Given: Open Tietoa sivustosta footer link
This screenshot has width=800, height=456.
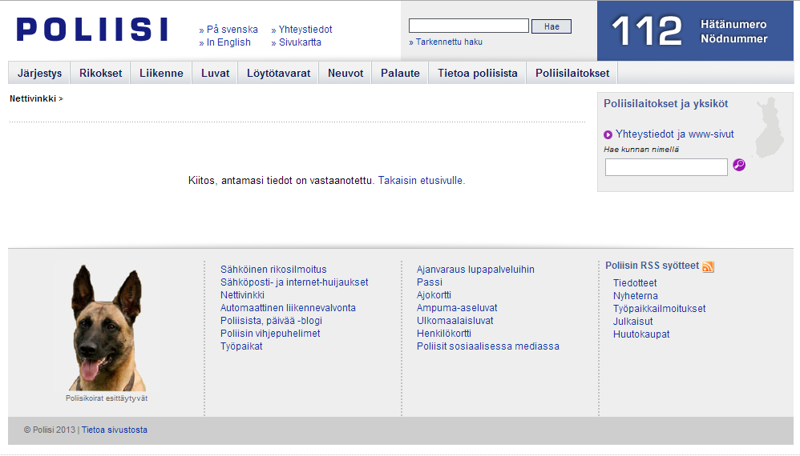Looking at the screenshot, I should click(115, 429).
